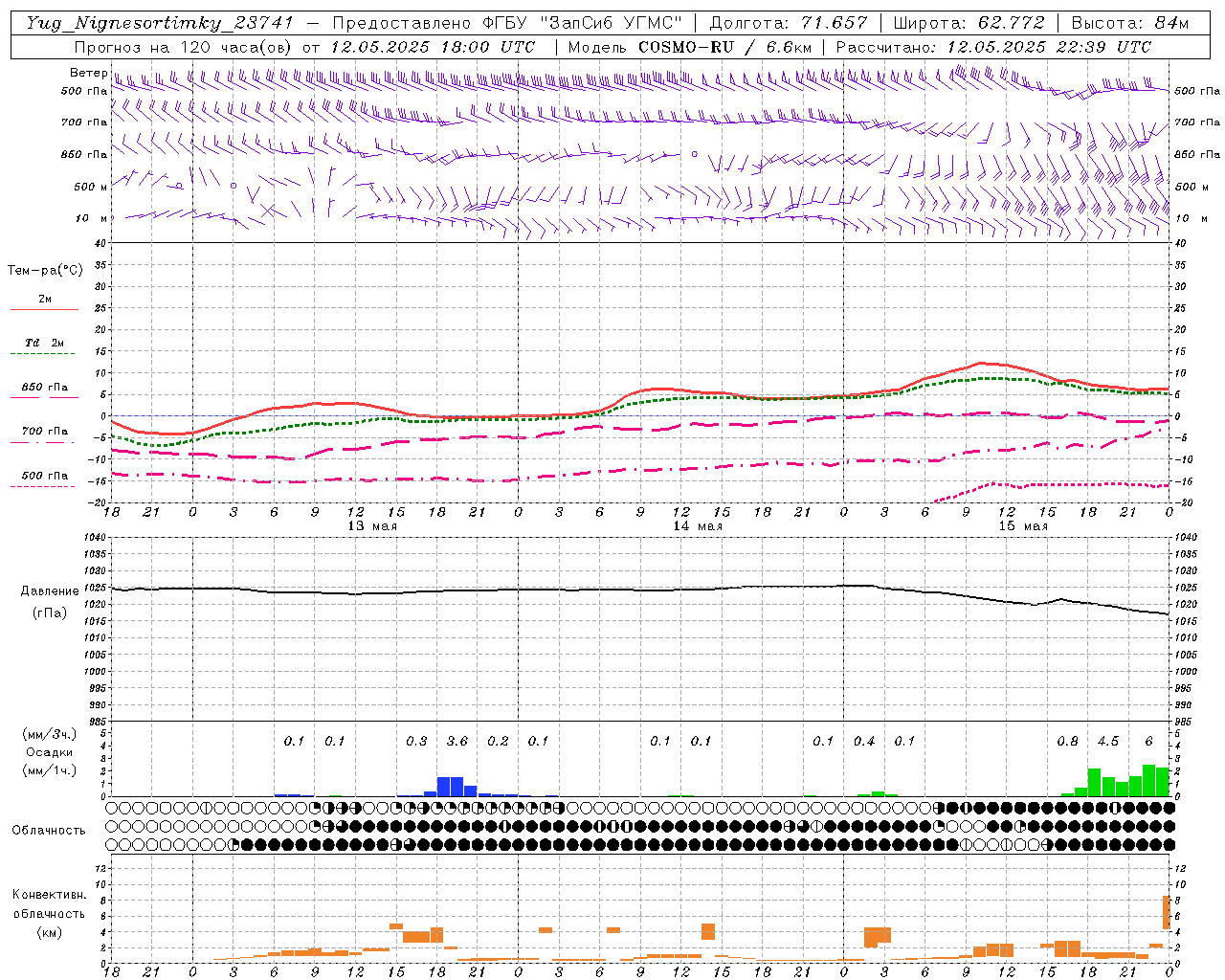Click the forecast start time '12.05.2025 18:00 UTC'
This screenshot has width=1225, height=980.
click(x=433, y=47)
